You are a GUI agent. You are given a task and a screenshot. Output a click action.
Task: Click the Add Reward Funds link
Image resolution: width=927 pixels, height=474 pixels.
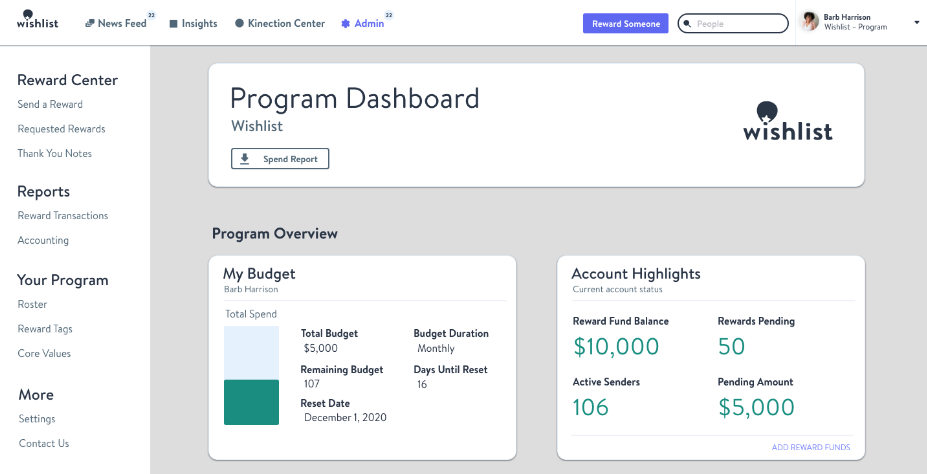pyautogui.click(x=811, y=447)
